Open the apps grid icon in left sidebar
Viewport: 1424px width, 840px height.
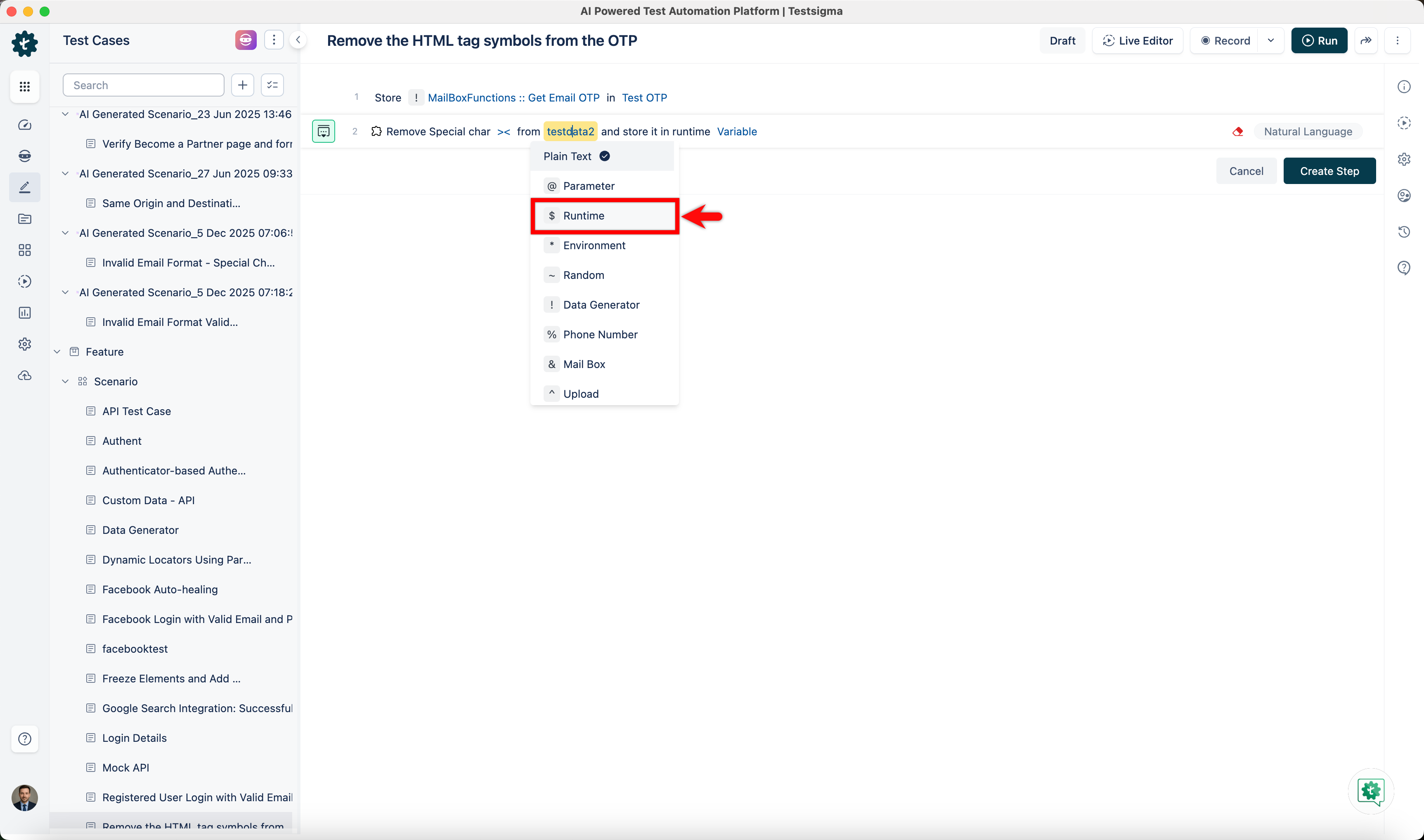[24, 87]
